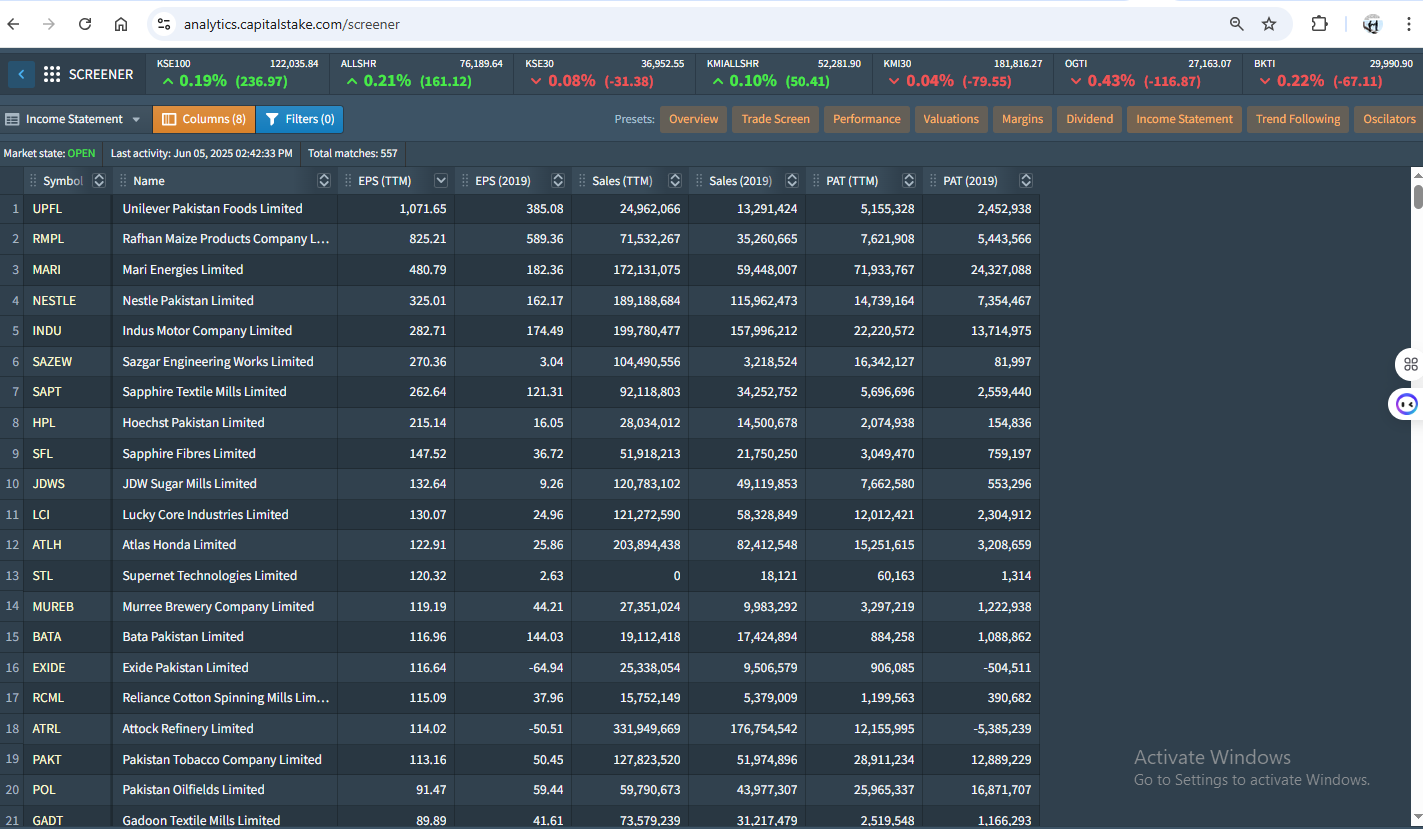Click the KMIALLSHR index ticker
Screen dimensions: 1423x829
coord(784,73)
